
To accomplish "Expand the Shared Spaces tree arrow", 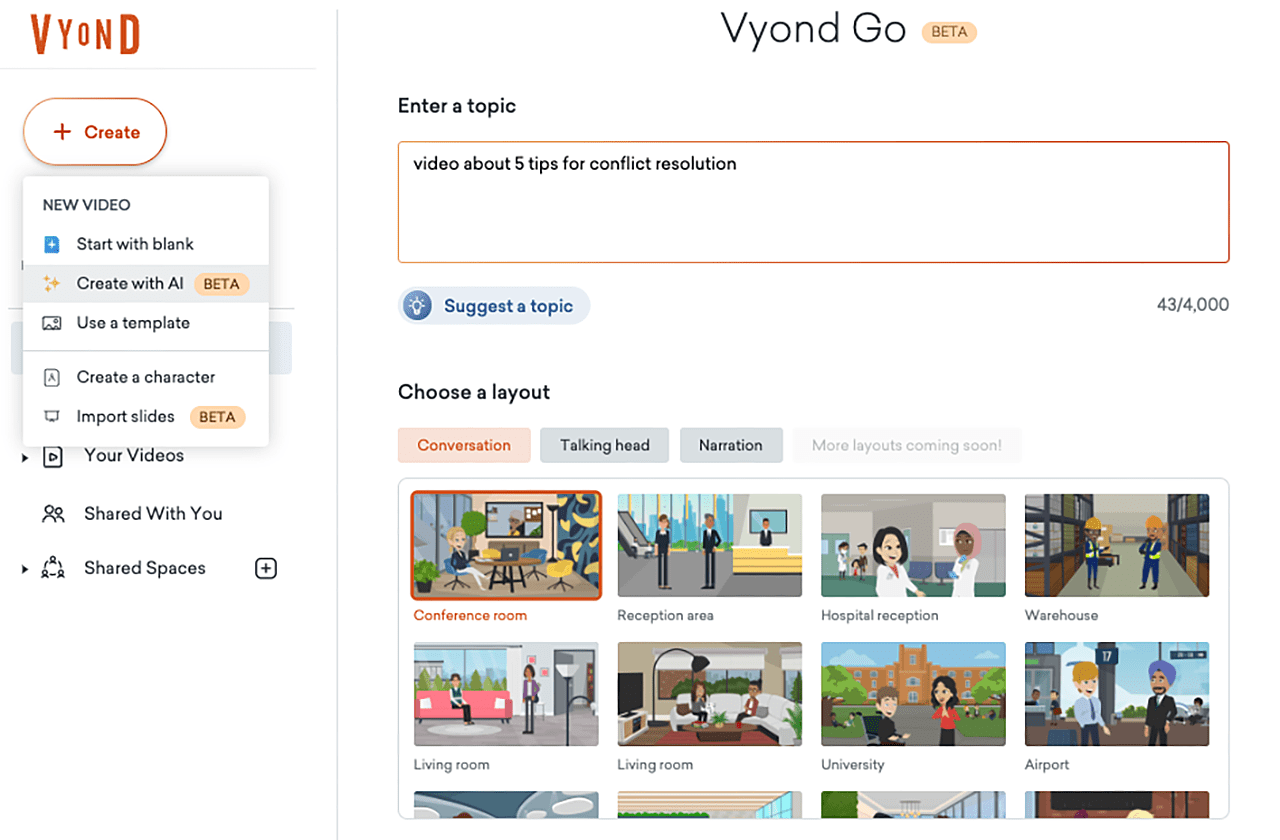I will click(x=26, y=570).
